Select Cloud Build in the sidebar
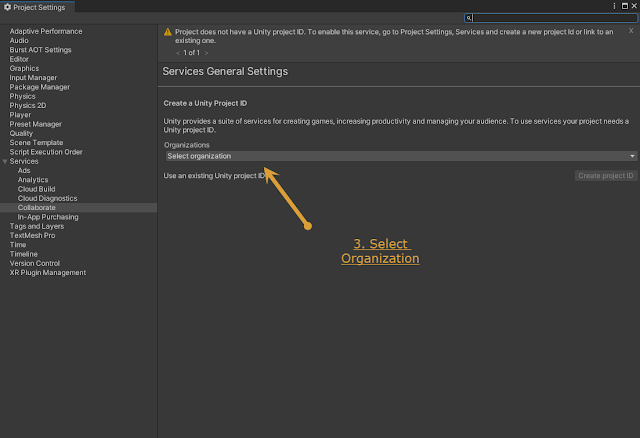The width and height of the screenshot is (640, 438). tap(38, 189)
